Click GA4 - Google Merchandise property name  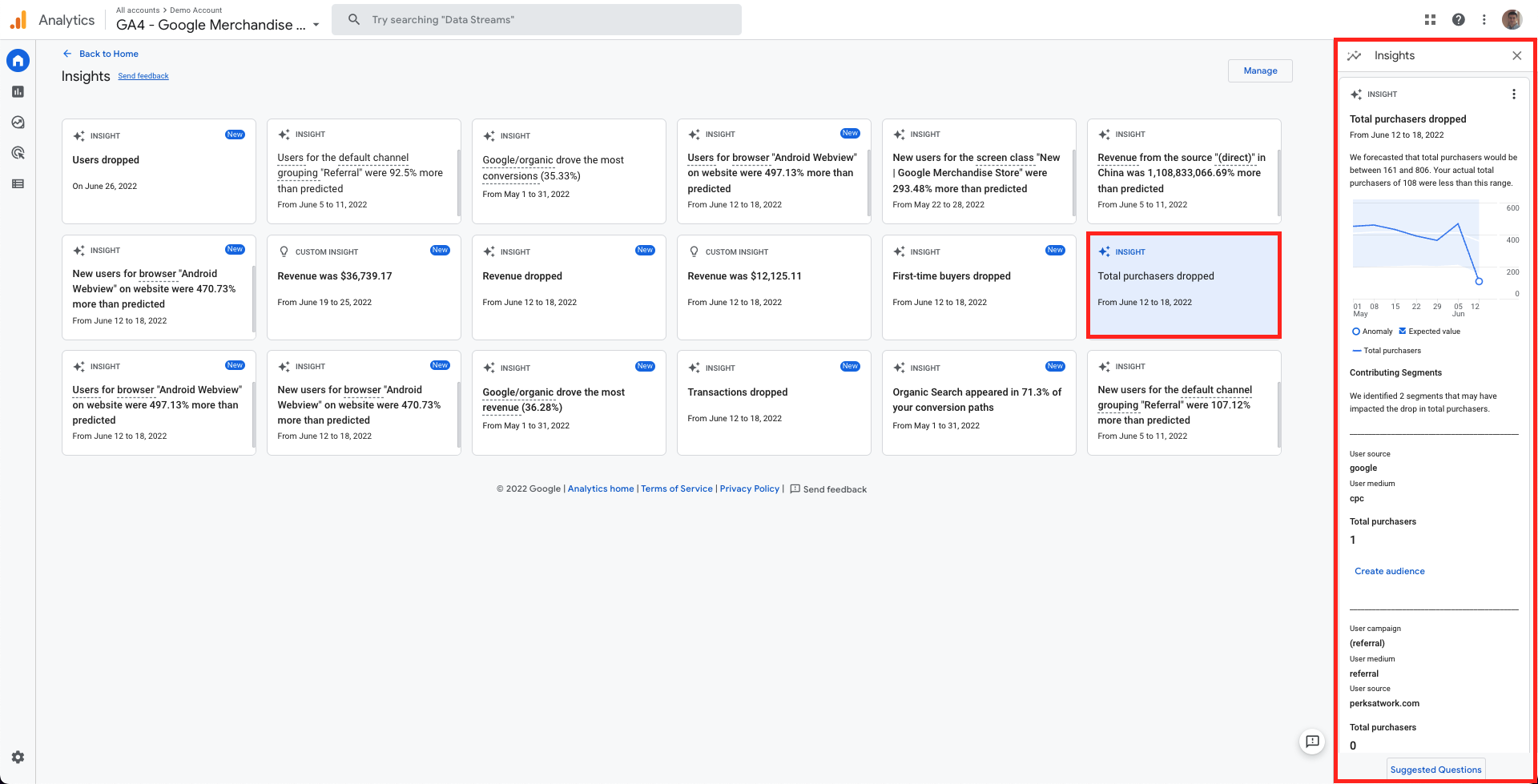211,25
